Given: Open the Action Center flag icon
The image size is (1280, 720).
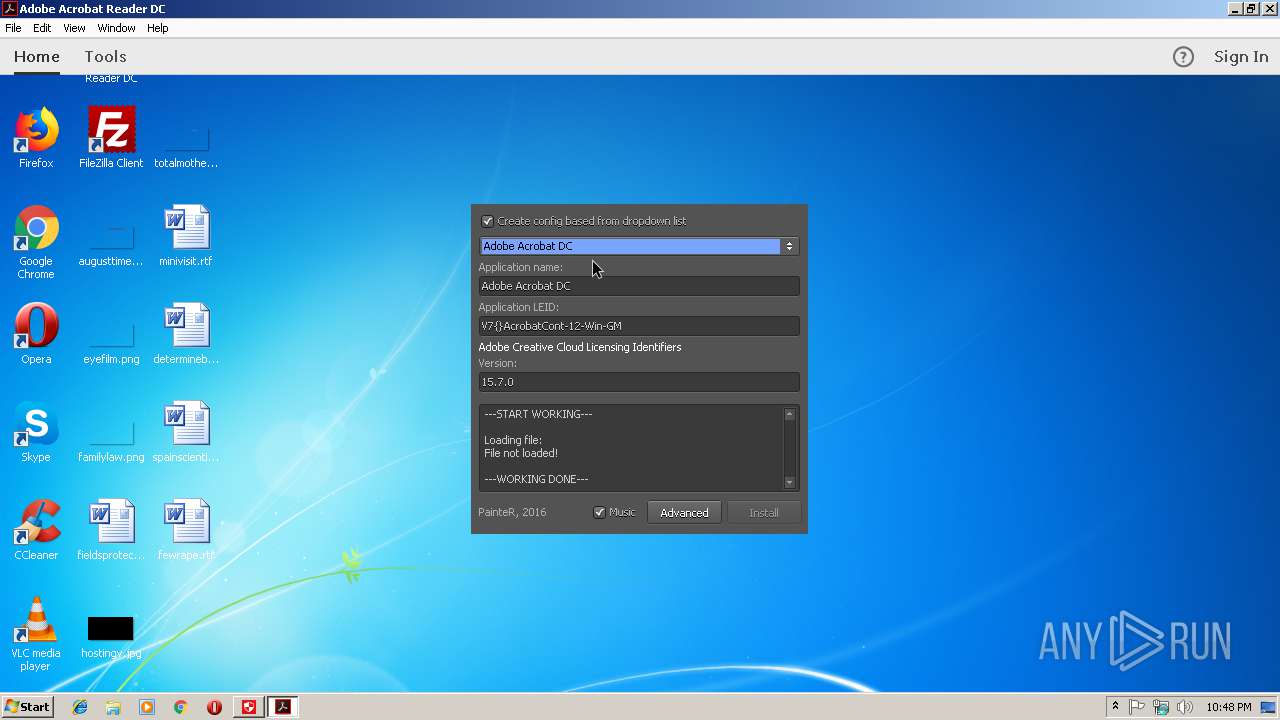Looking at the screenshot, I should coord(1137,707).
